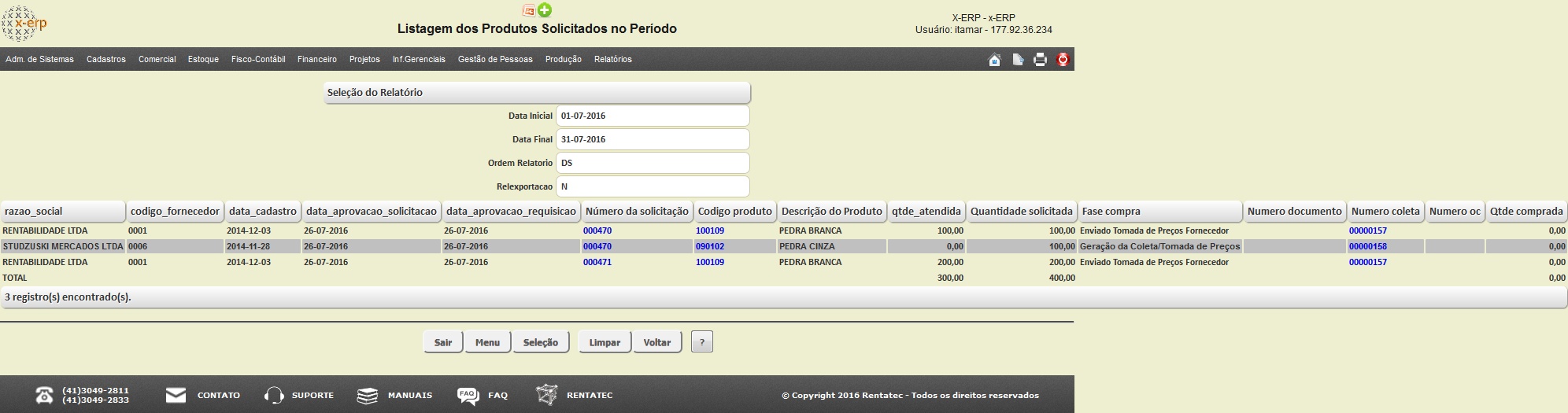The width and height of the screenshot is (1568, 413).
Task: Click the Data Final field
Action: coord(653,139)
